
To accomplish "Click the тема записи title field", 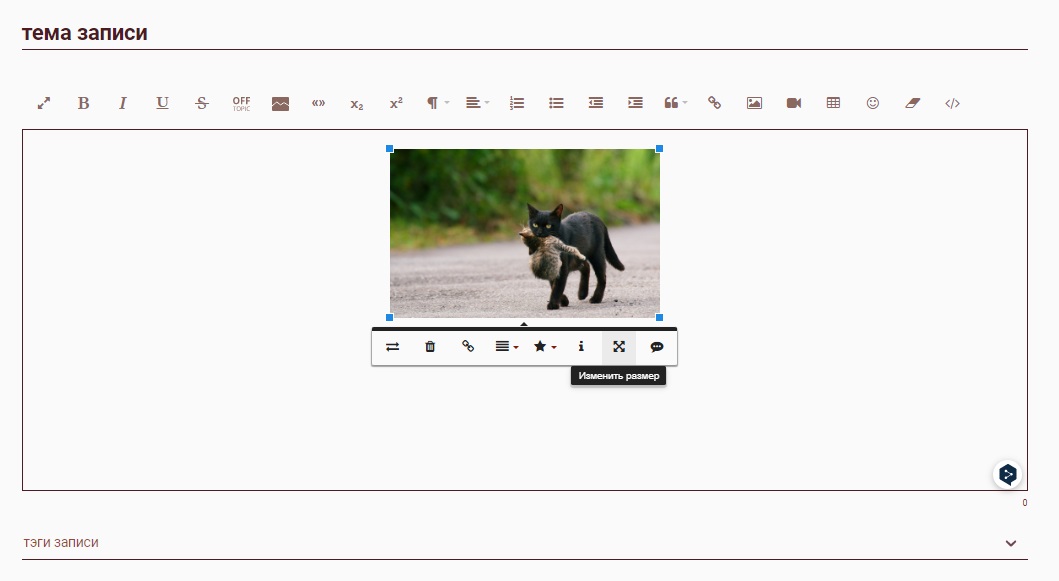I will 525,32.
